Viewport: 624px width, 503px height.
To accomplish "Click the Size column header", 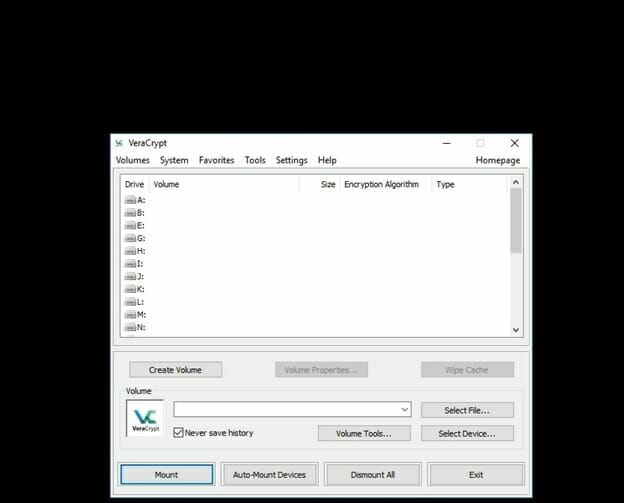I will pos(319,184).
